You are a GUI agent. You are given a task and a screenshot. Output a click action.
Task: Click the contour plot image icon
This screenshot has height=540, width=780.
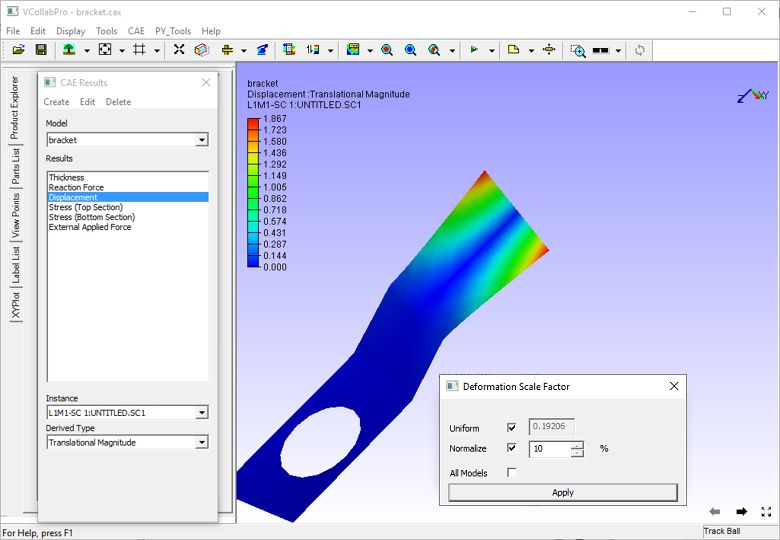[353, 50]
